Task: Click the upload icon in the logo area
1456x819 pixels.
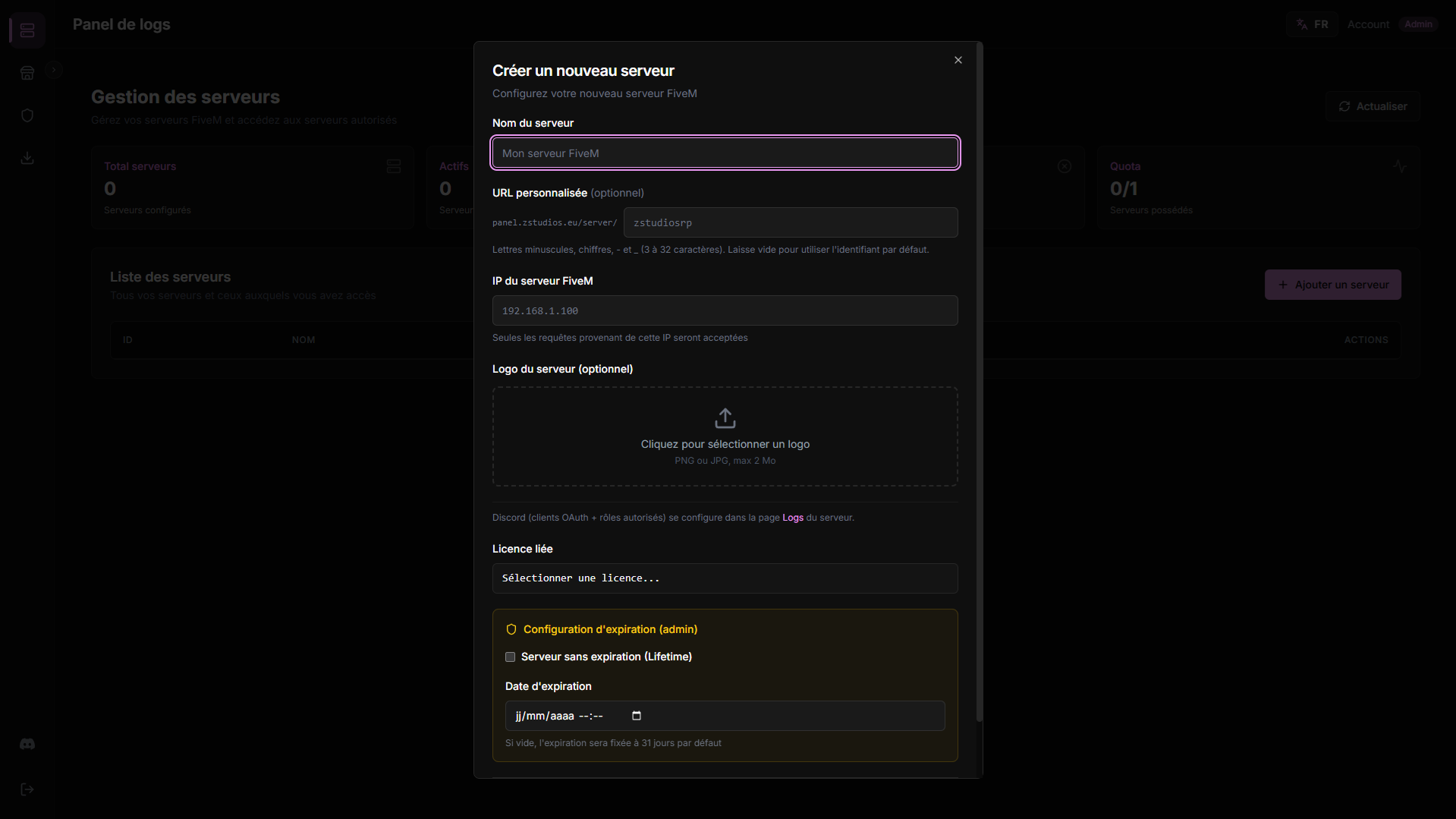Action: [x=725, y=418]
